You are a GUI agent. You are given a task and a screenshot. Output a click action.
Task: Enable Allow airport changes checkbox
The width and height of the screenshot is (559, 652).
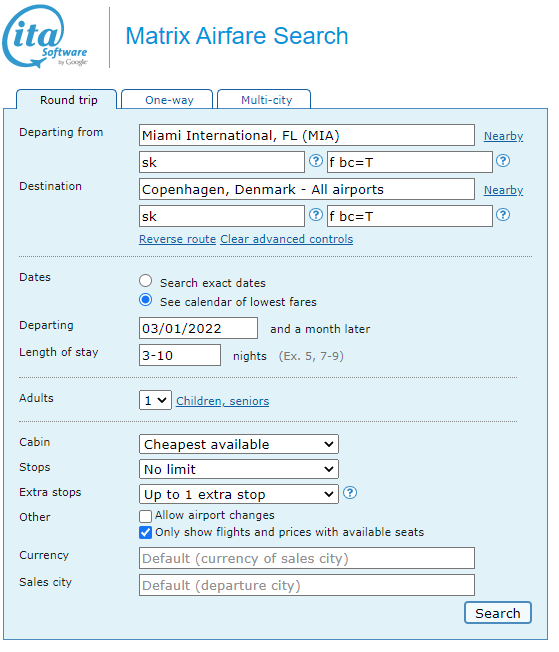point(146,516)
